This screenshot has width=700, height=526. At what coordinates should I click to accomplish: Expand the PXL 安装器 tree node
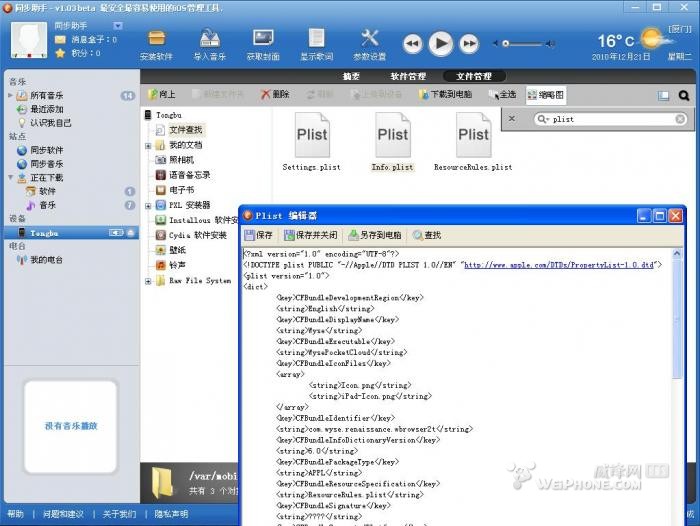point(148,205)
